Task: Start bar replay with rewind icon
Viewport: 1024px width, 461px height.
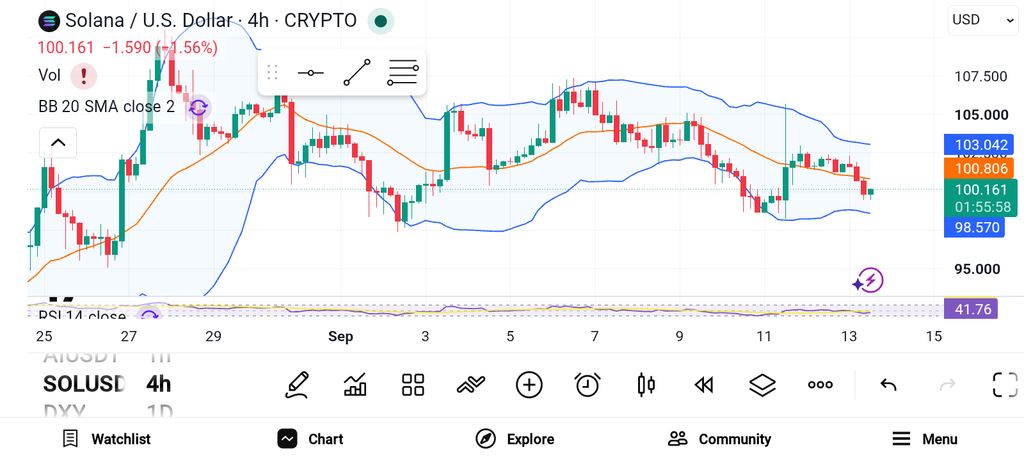Action: [x=703, y=385]
